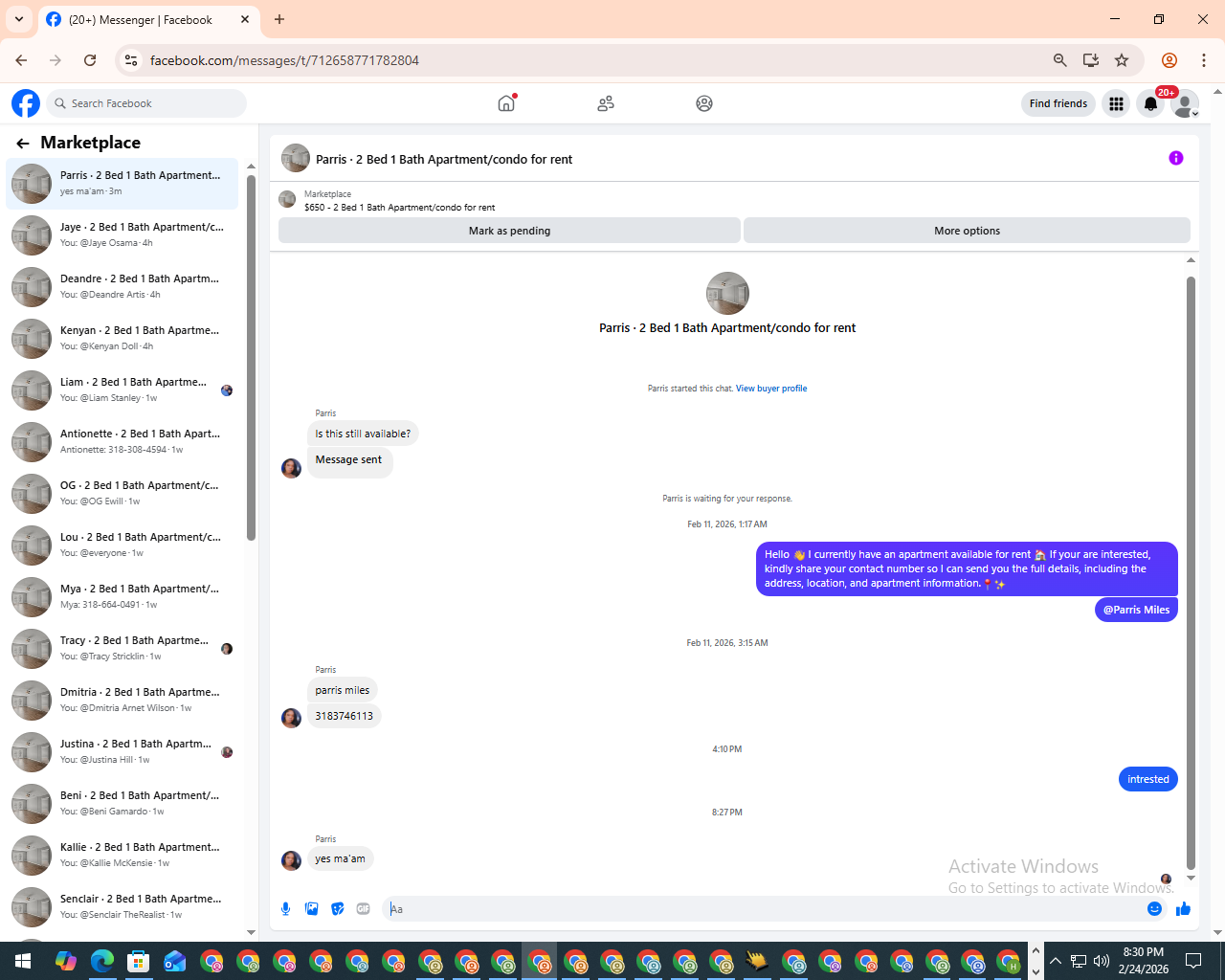1225x980 pixels.
Task: Click the 'yes ma'am' message bubble
Action: [340, 858]
